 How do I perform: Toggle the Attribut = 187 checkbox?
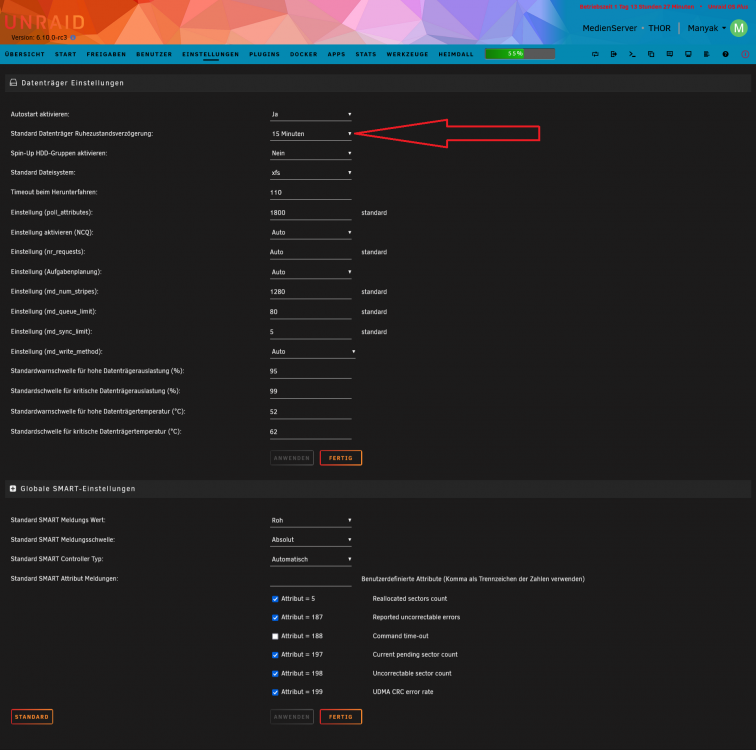click(x=275, y=617)
